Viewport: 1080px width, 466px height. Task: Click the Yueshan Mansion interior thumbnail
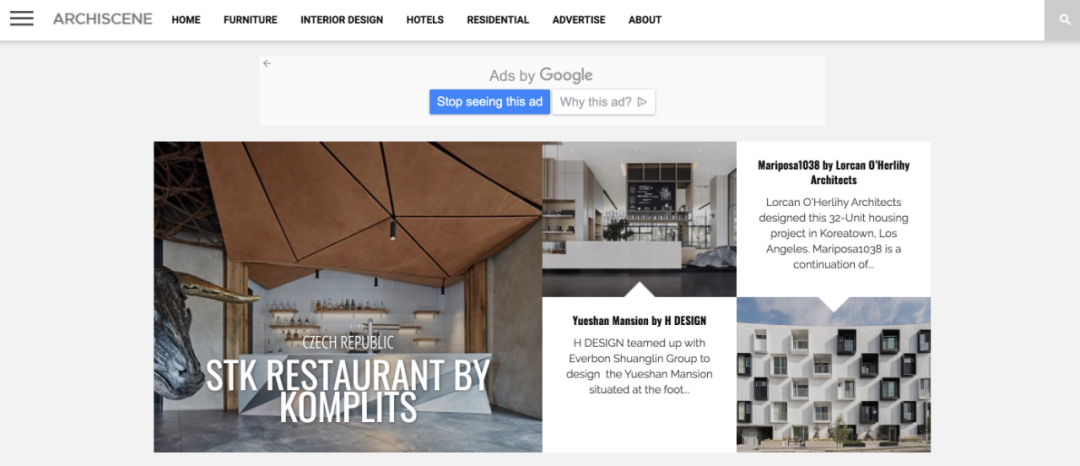(639, 219)
